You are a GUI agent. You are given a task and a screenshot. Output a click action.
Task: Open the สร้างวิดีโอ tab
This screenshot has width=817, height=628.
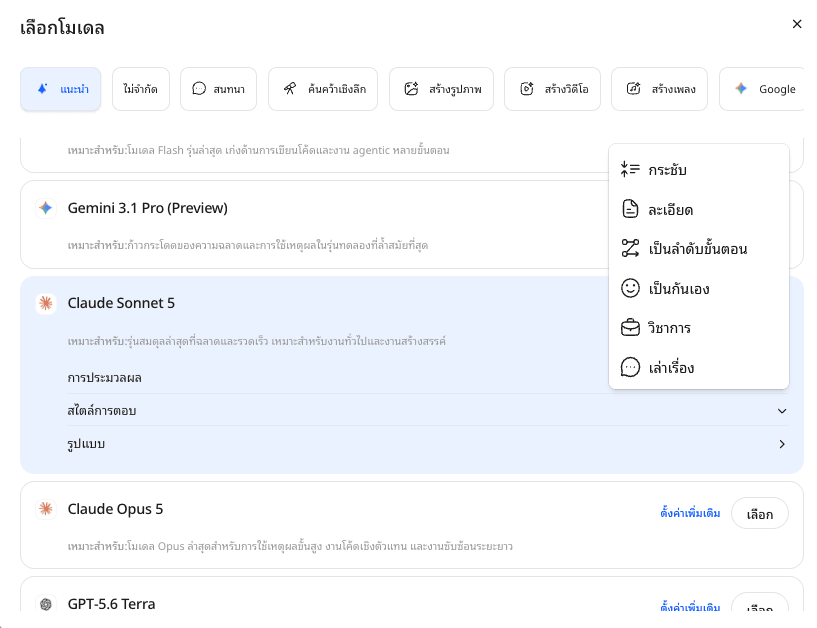552,89
